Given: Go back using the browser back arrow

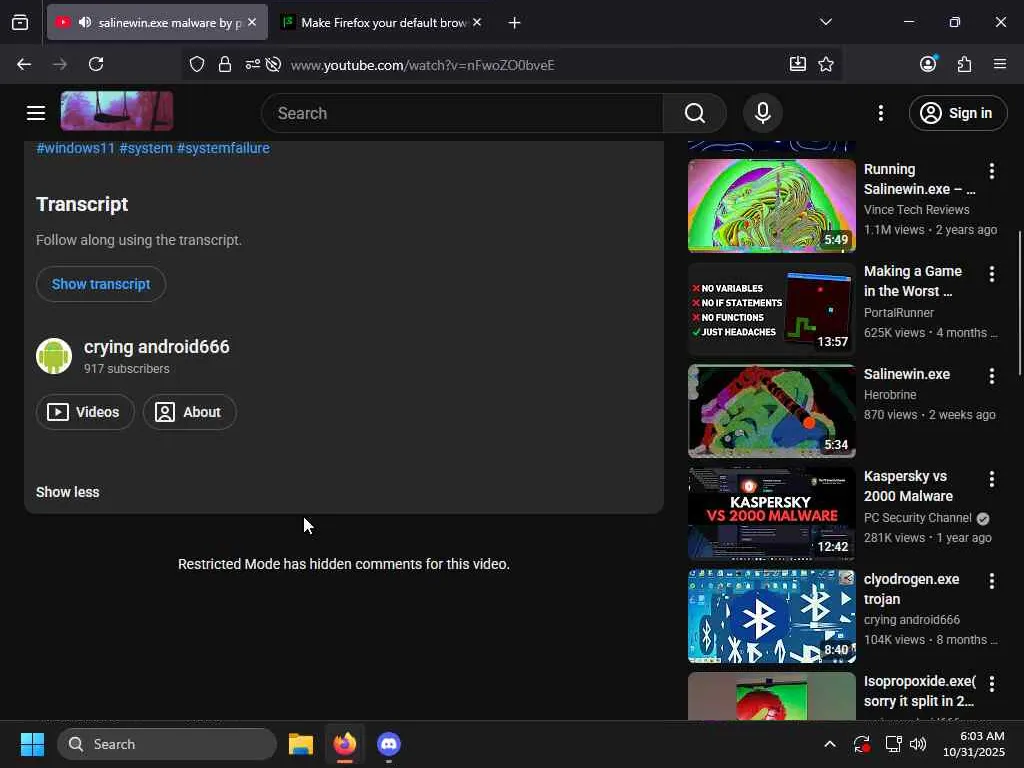Looking at the screenshot, I should (x=24, y=64).
